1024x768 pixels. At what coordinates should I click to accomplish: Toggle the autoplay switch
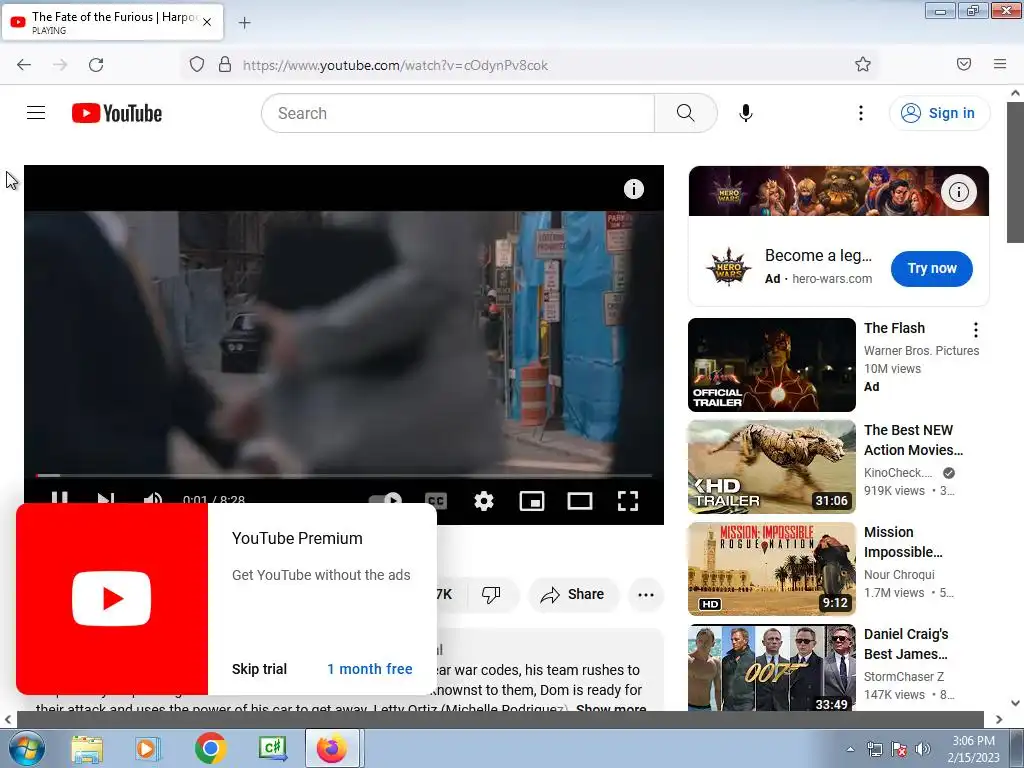click(386, 500)
